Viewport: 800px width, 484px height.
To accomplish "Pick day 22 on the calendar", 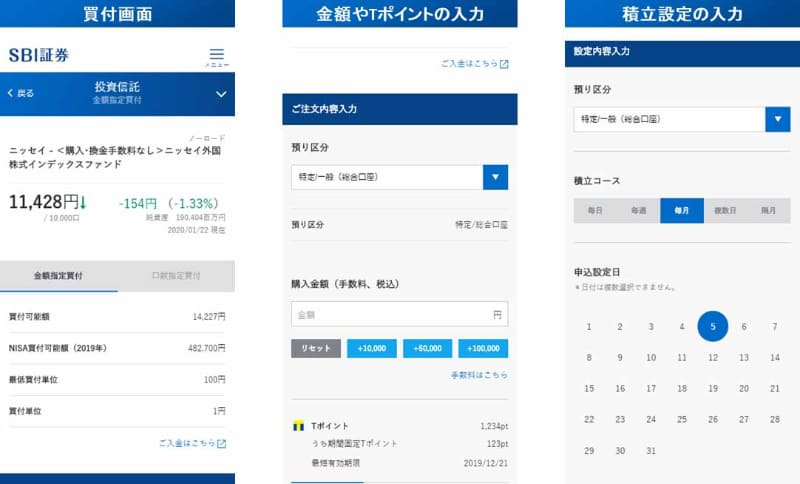I will click(589, 419).
